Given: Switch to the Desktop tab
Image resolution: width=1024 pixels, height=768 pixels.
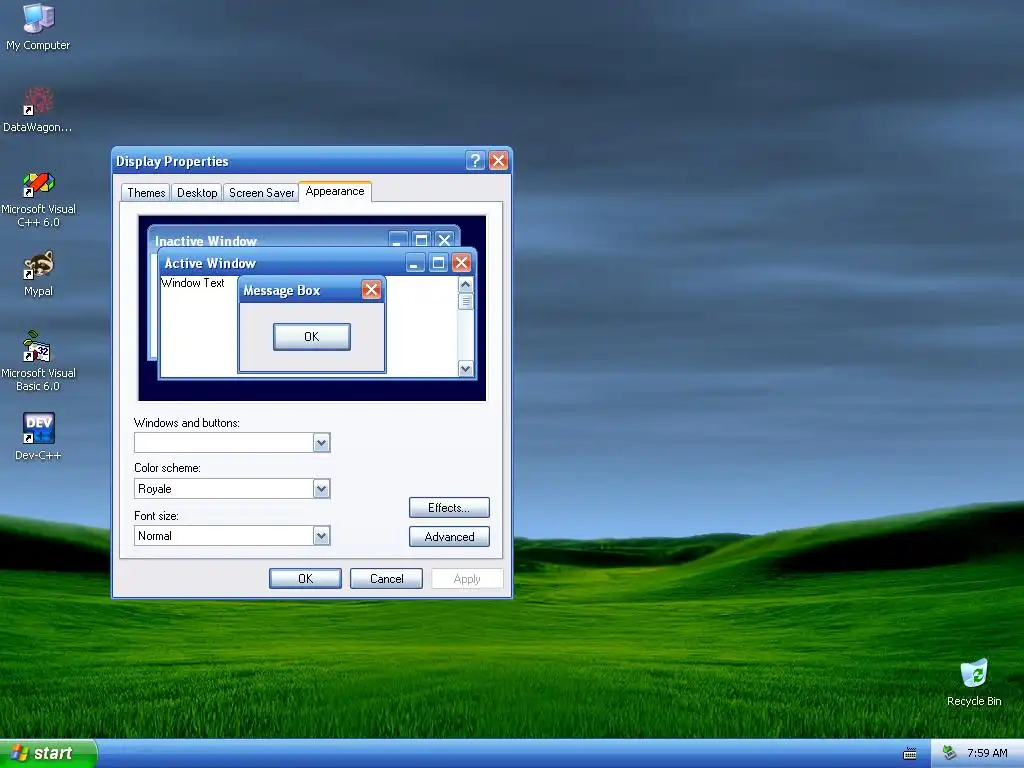Looking at the screenshot, I should click(197, 193).
